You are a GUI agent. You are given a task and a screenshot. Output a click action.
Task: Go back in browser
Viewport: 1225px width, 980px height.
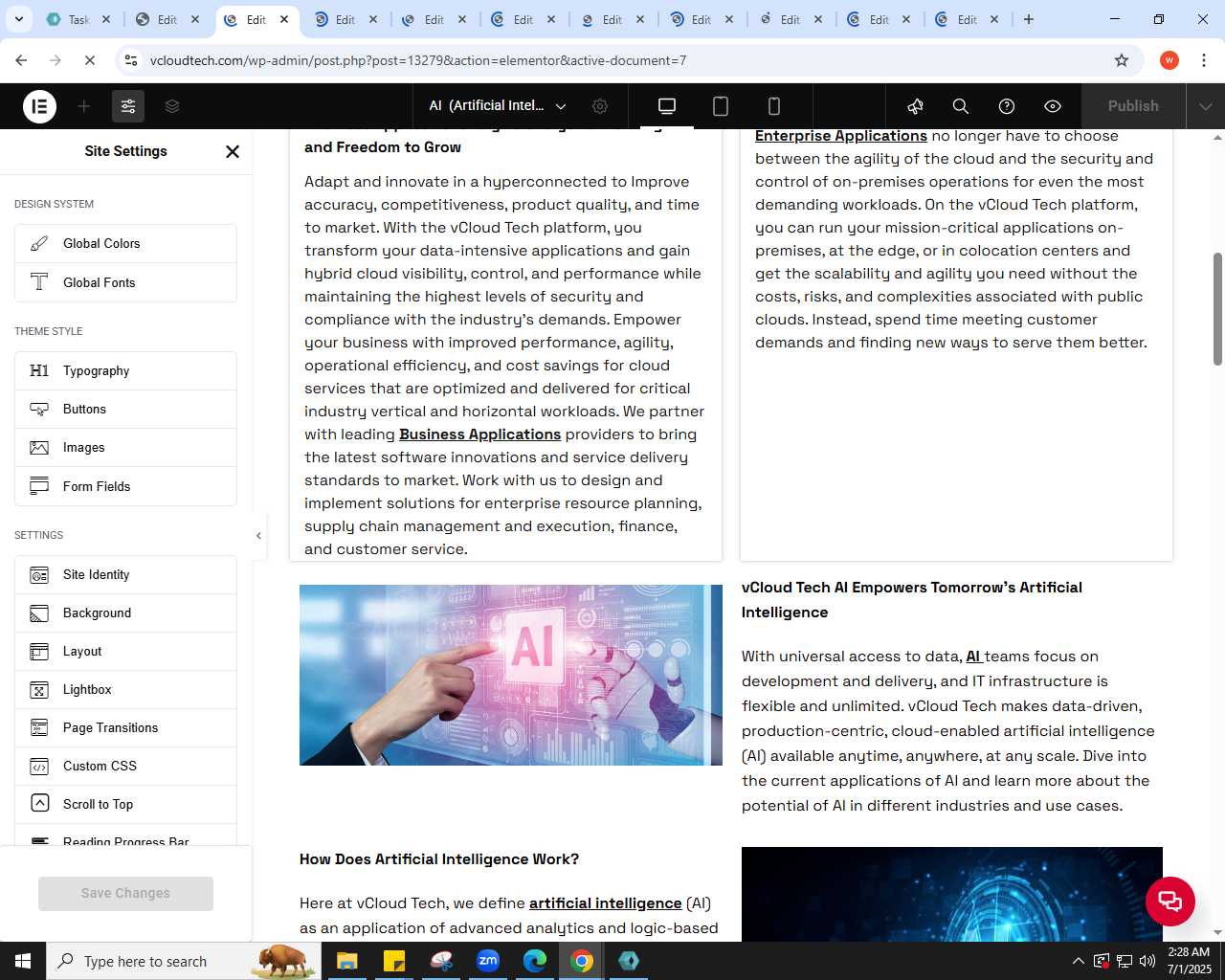tap(21, 60)
